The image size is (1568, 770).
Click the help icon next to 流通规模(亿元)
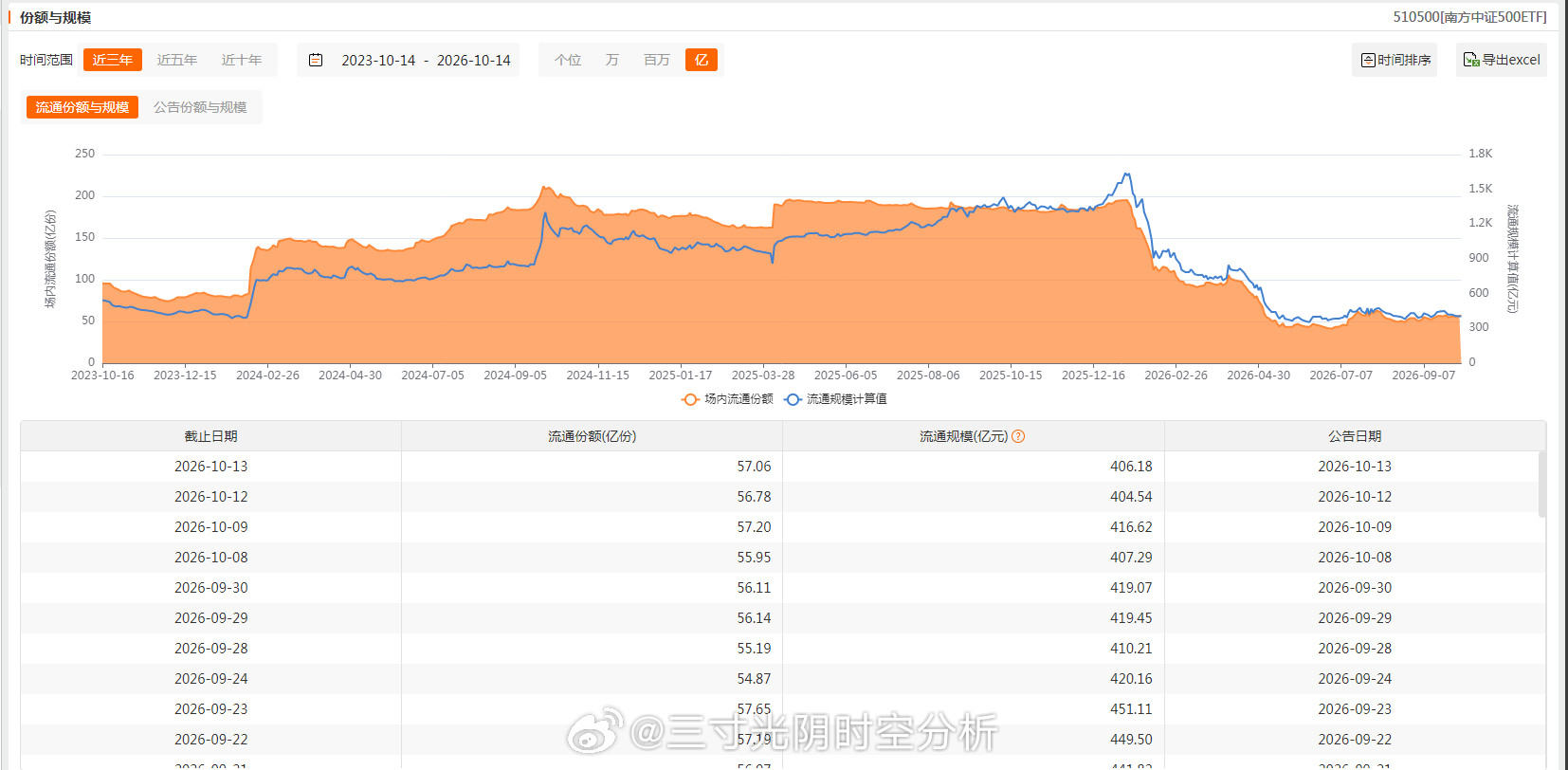(1018, 436)
